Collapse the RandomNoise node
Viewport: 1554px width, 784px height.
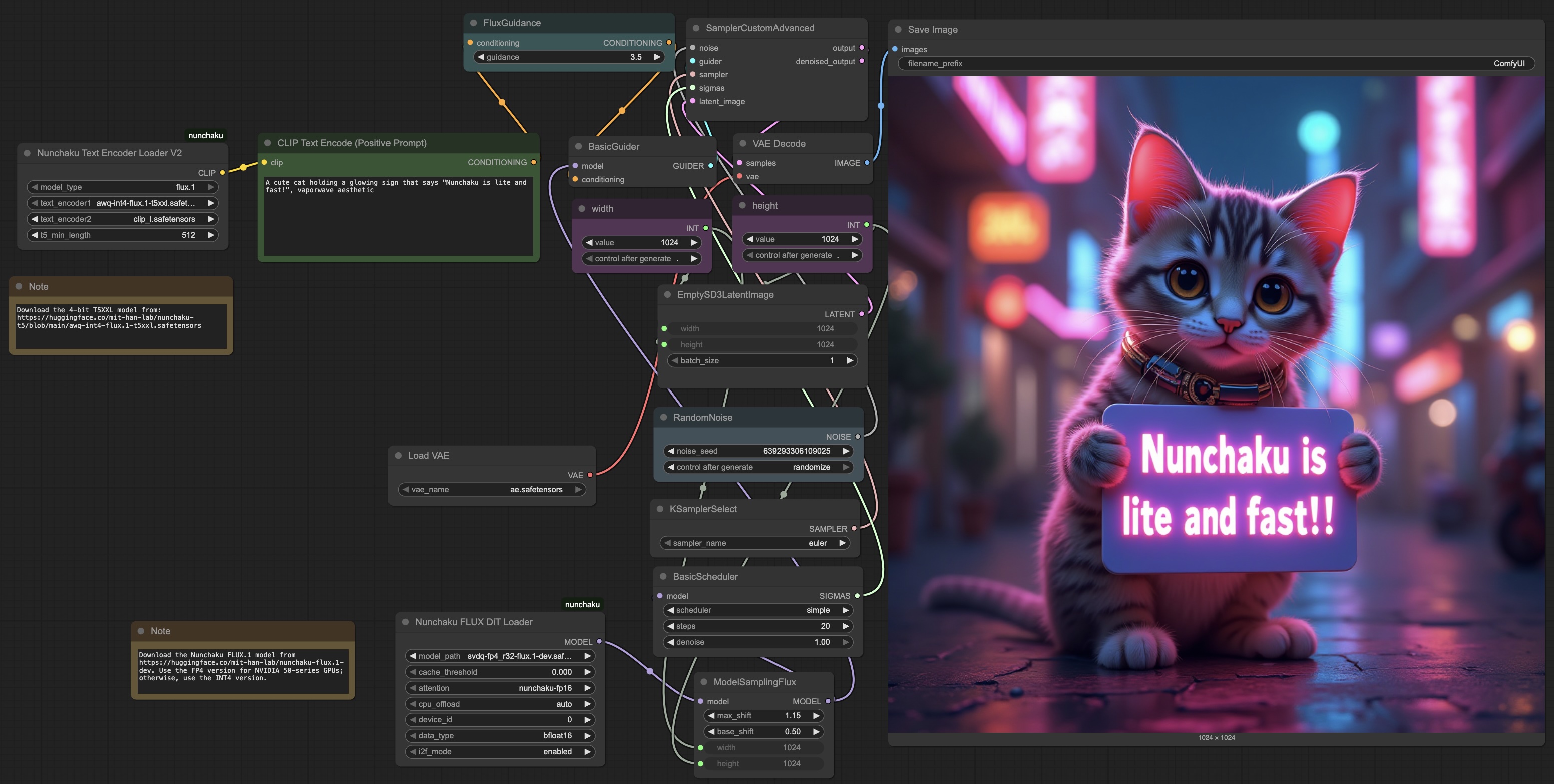pos(664,417)
